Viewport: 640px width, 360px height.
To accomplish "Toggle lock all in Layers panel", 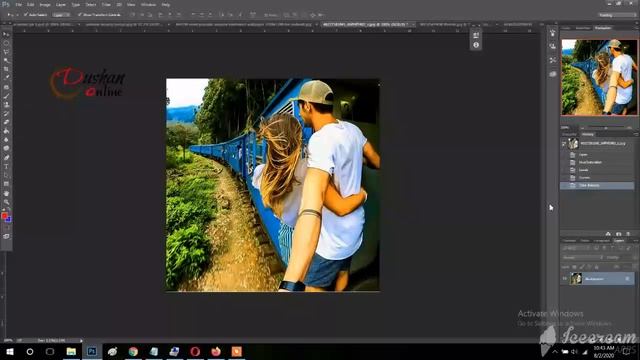I will point(597,267).
